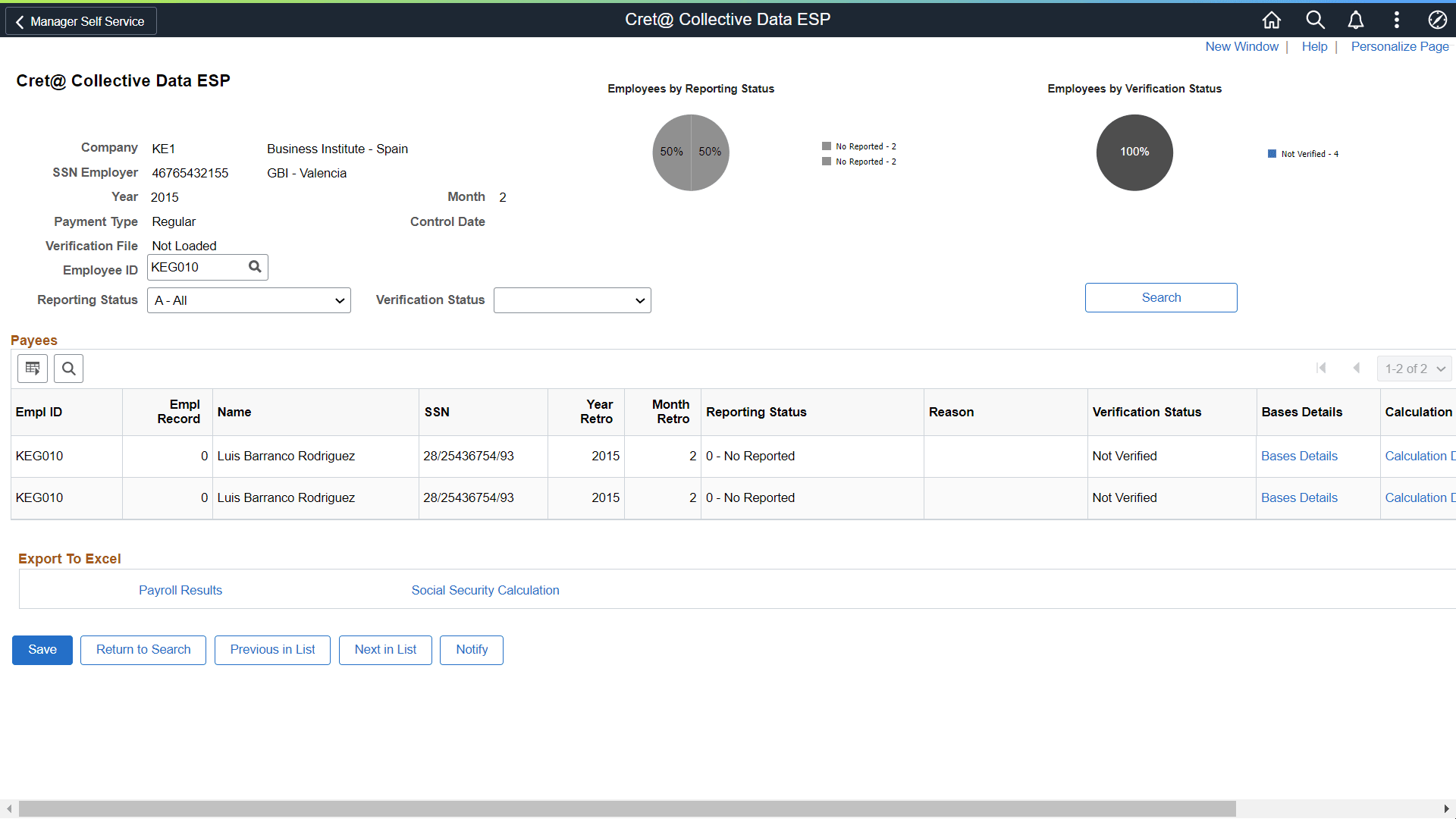
Task: Click the horizontal scrollbar at bottom
Action: point(627,808)
